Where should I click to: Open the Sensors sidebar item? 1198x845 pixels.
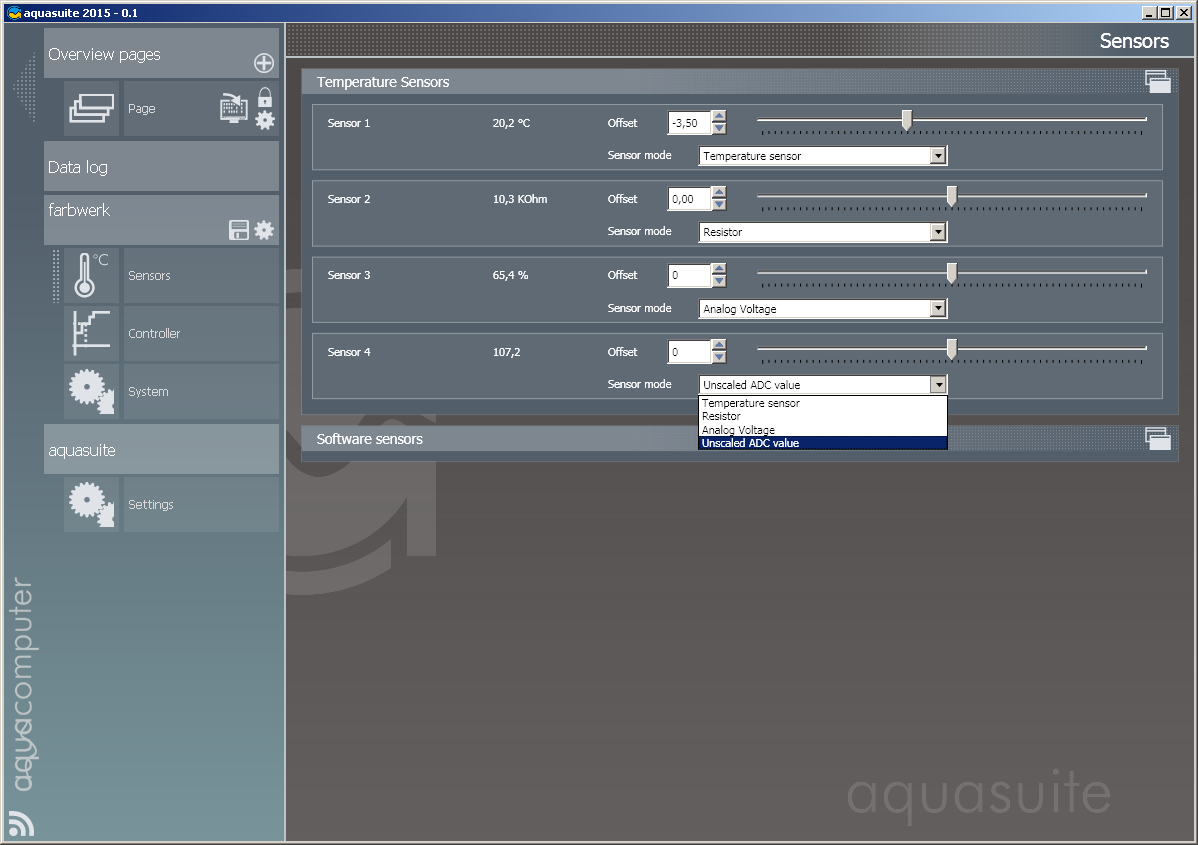tap(201, 275)
